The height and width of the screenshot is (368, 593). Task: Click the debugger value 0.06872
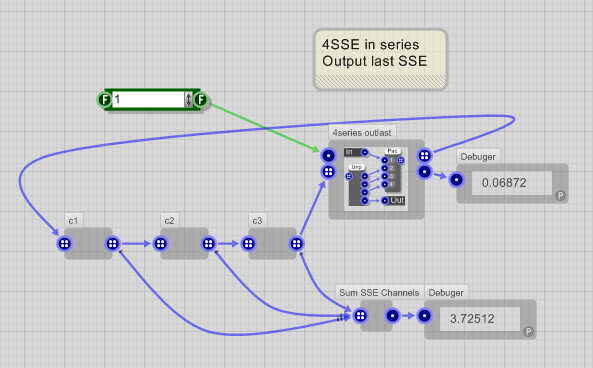[x=504, y=183]
